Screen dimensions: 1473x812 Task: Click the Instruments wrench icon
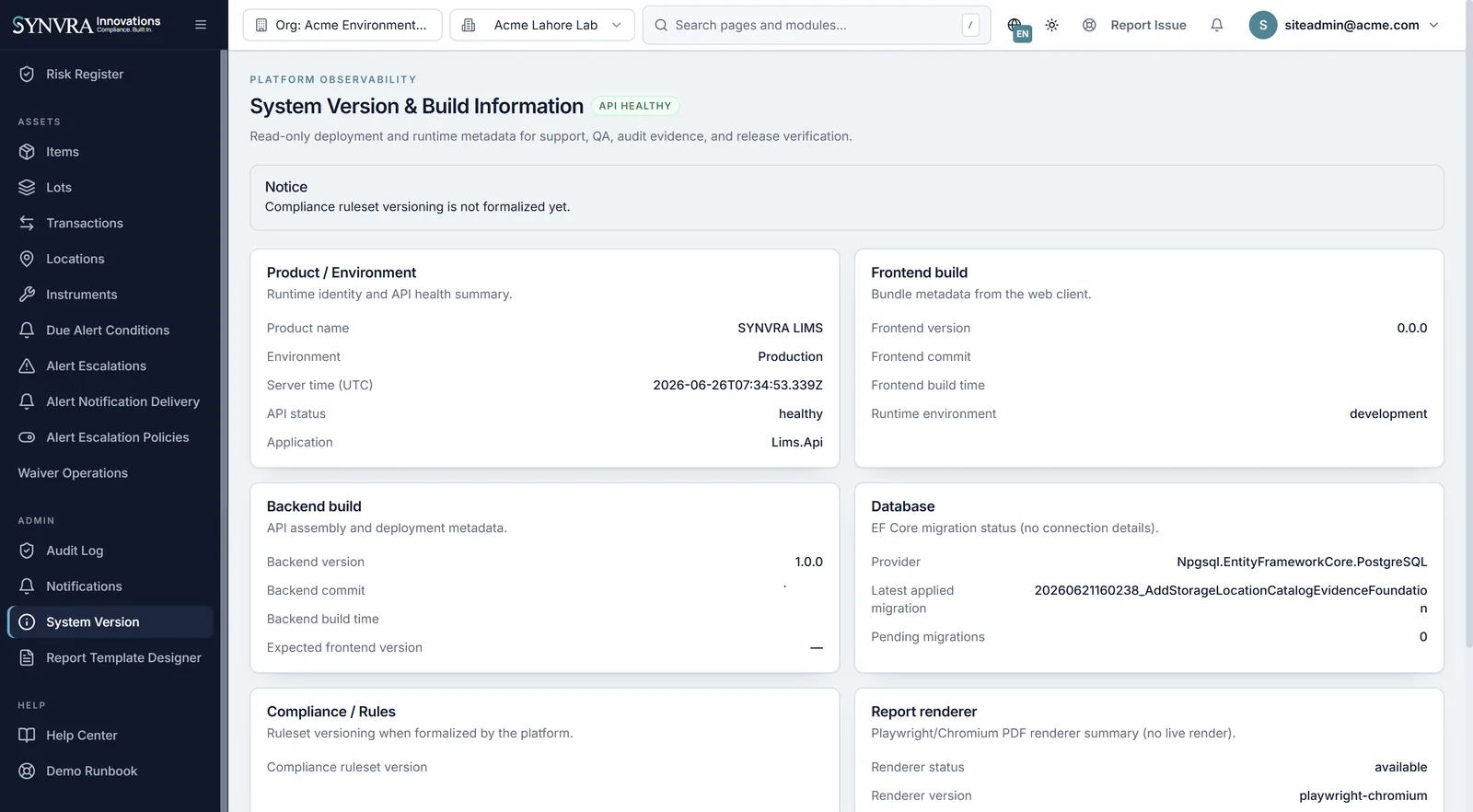27,295
